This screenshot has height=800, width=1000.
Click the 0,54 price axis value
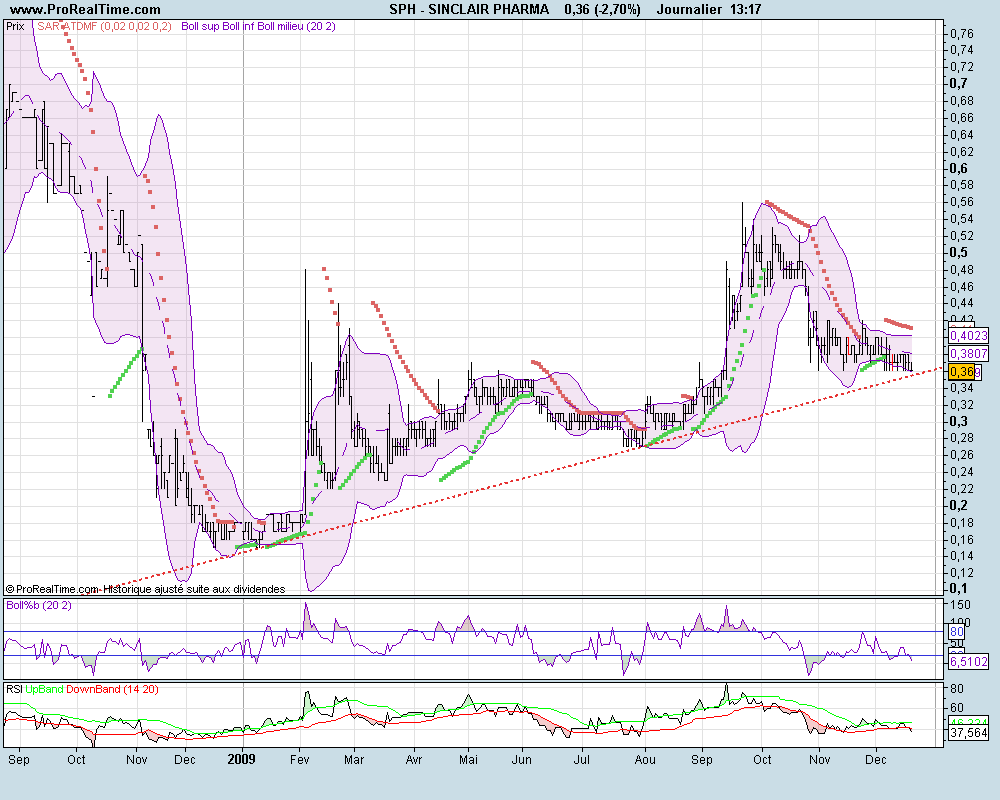tap(962, 219)
